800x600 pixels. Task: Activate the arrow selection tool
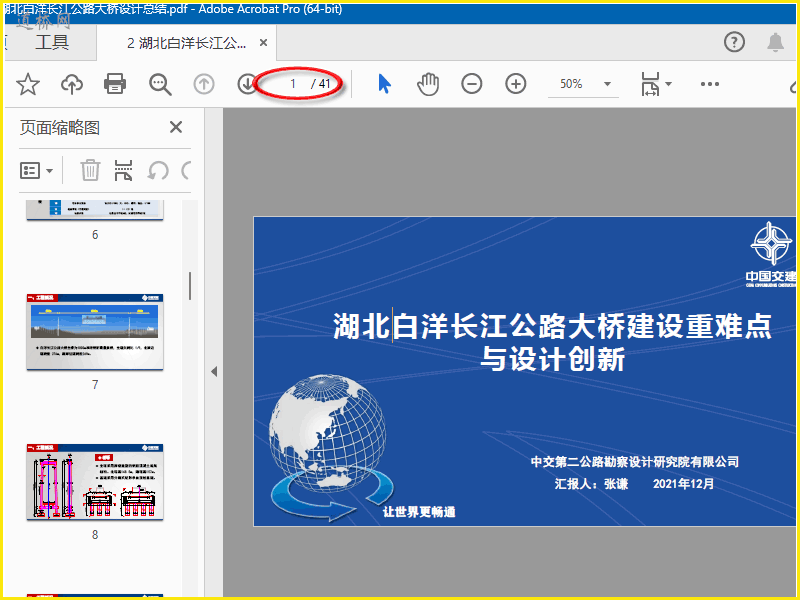[384, 84]
